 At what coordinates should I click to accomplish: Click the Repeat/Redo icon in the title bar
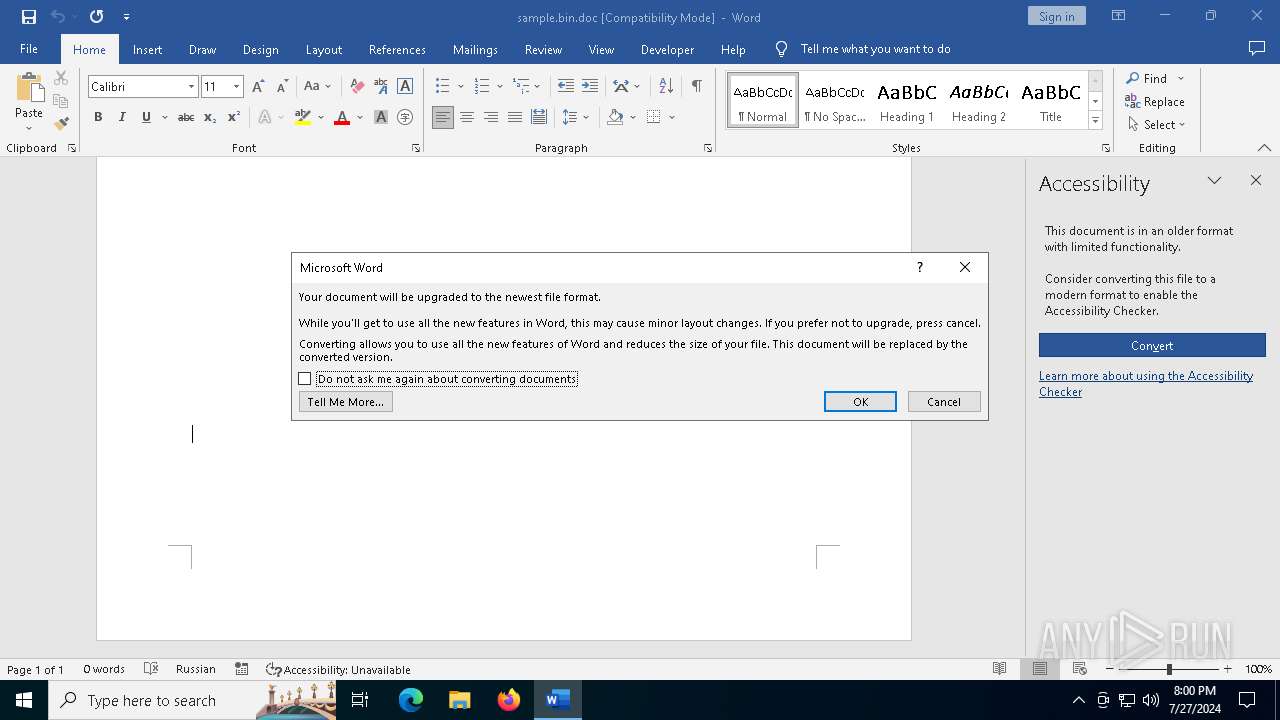(96, 17)
